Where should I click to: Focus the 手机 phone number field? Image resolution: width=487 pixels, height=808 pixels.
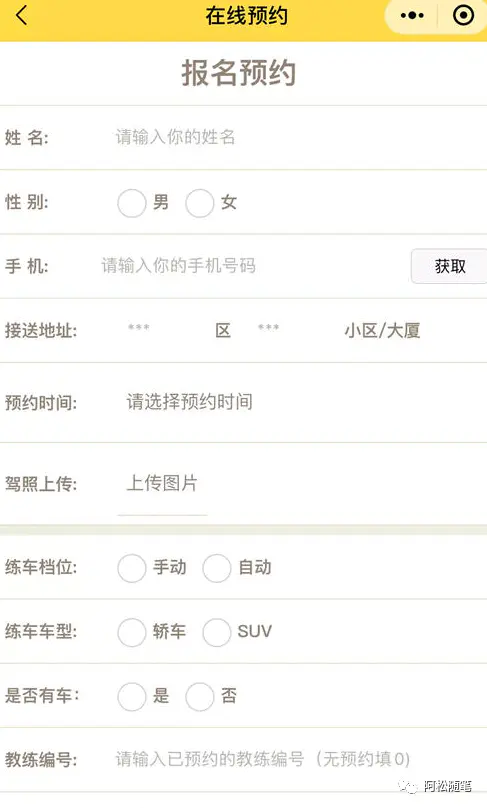coord(253,266)
